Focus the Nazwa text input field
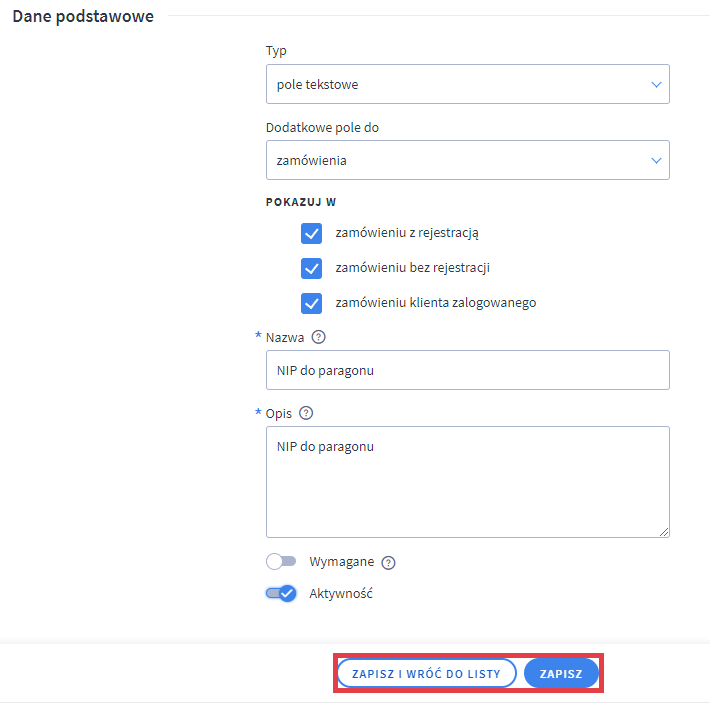This screenshot has height=703, width=710. click(x=467, y=370)
